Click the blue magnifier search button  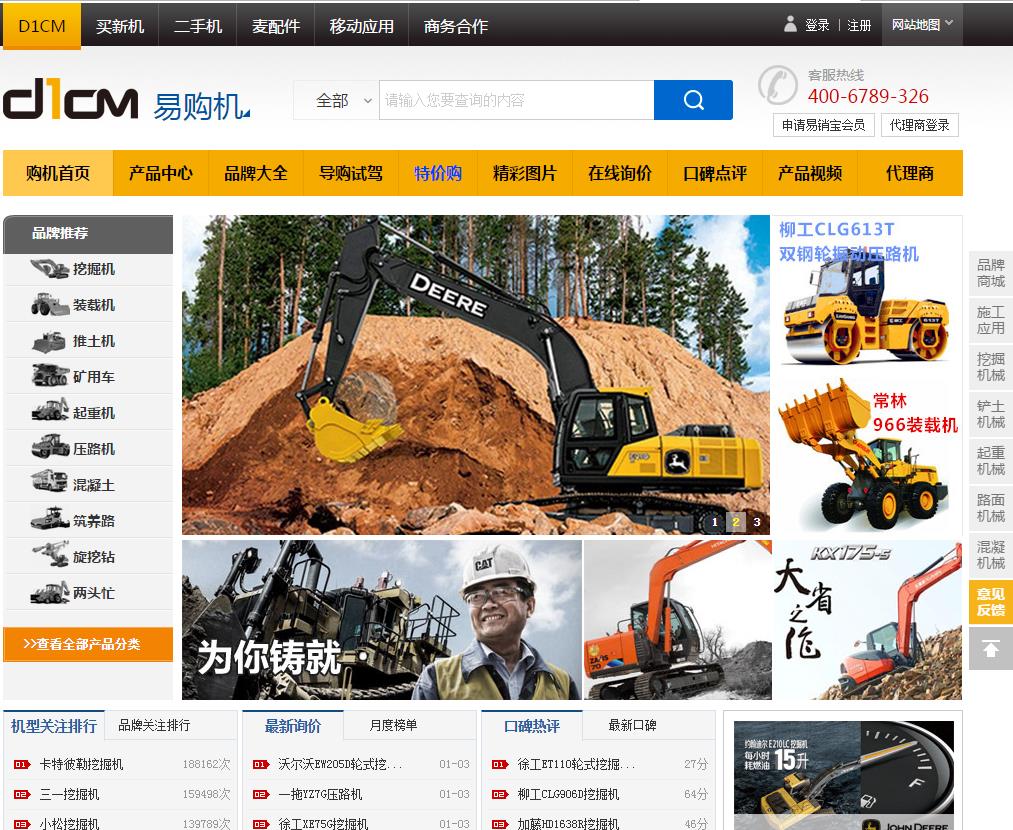pyautogui.click(x=693, y=100)
